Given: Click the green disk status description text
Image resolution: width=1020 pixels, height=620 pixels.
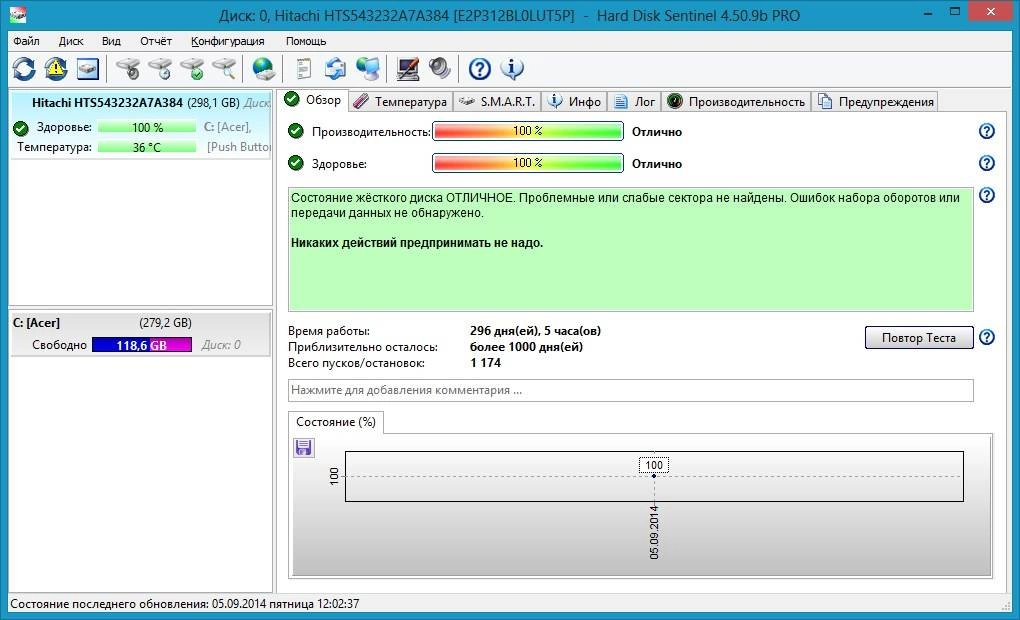Looking at the screenshot, I should tap(630, 249).
